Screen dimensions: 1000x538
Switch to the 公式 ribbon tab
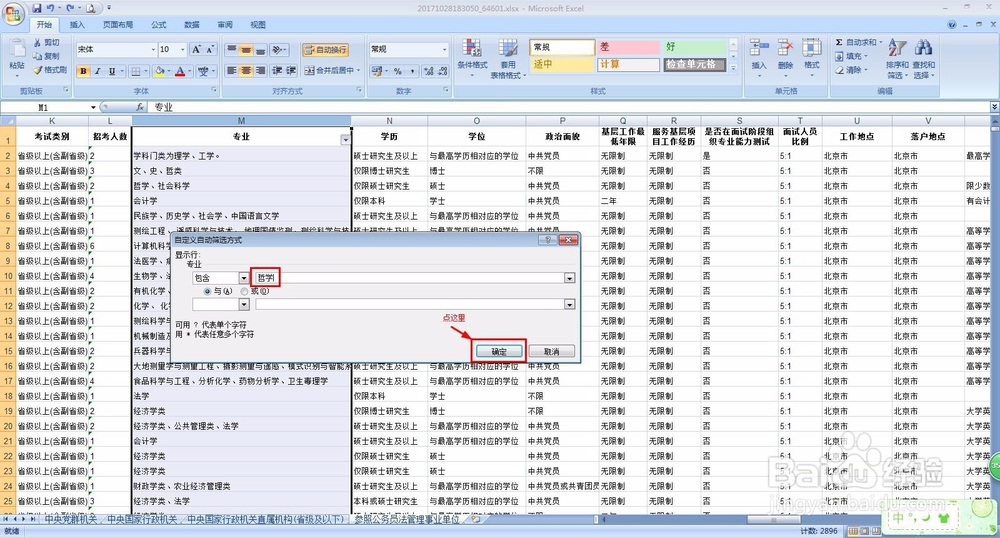(x=159, y=25)
